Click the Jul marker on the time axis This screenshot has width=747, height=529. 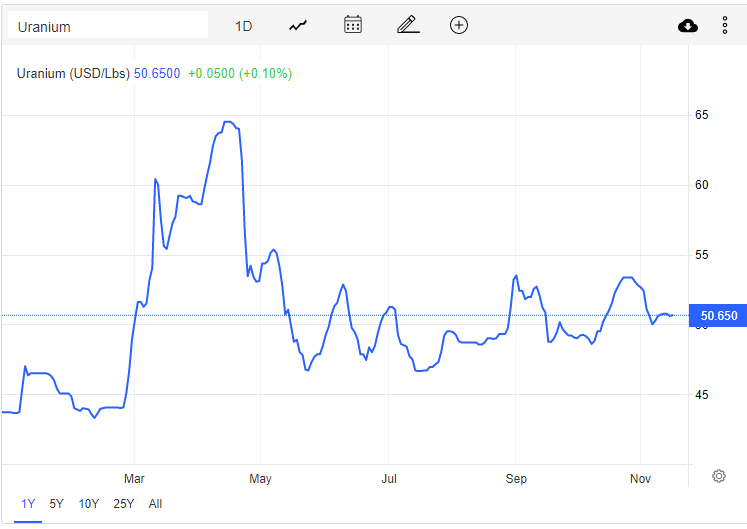pos(389,478)
